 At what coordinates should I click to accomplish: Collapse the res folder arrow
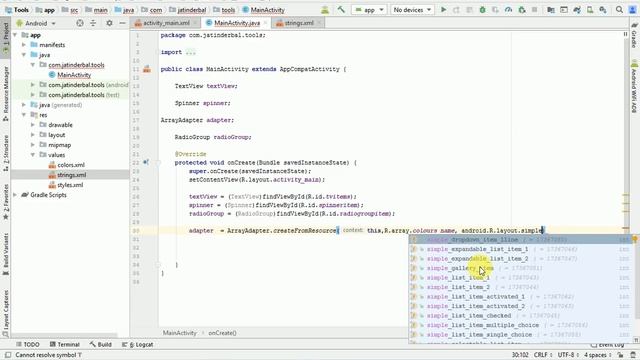(24, 115)
